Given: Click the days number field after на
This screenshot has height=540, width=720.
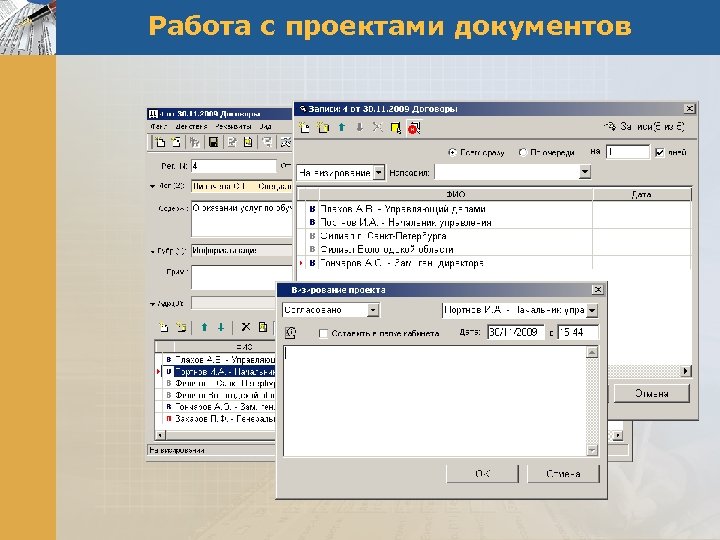Looking at the screenshot, I should [x=628, y=152].
